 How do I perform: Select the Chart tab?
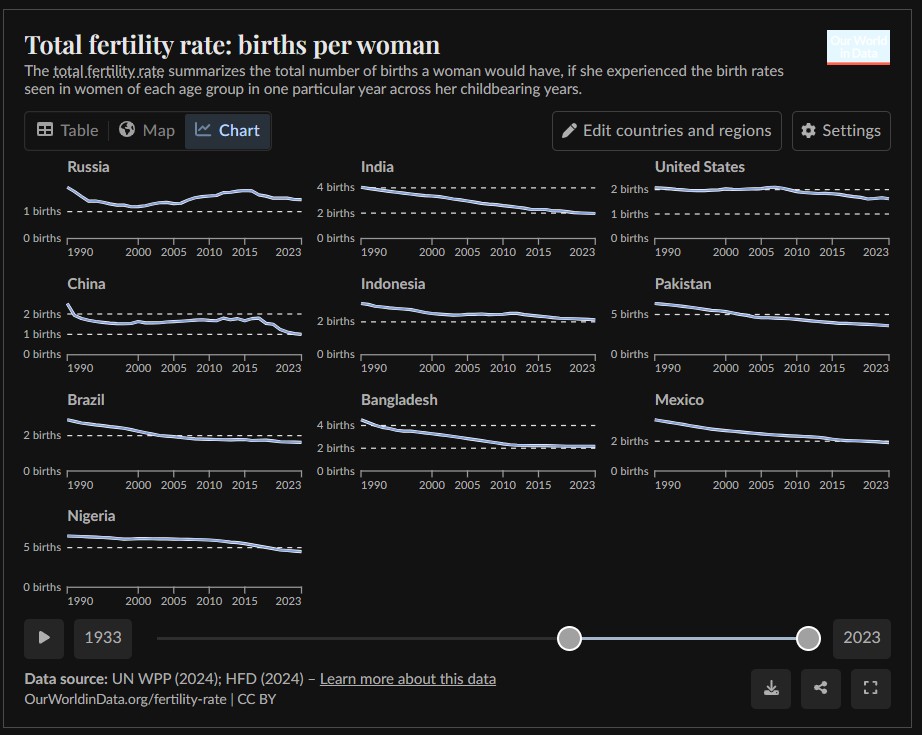click(227, 130)
